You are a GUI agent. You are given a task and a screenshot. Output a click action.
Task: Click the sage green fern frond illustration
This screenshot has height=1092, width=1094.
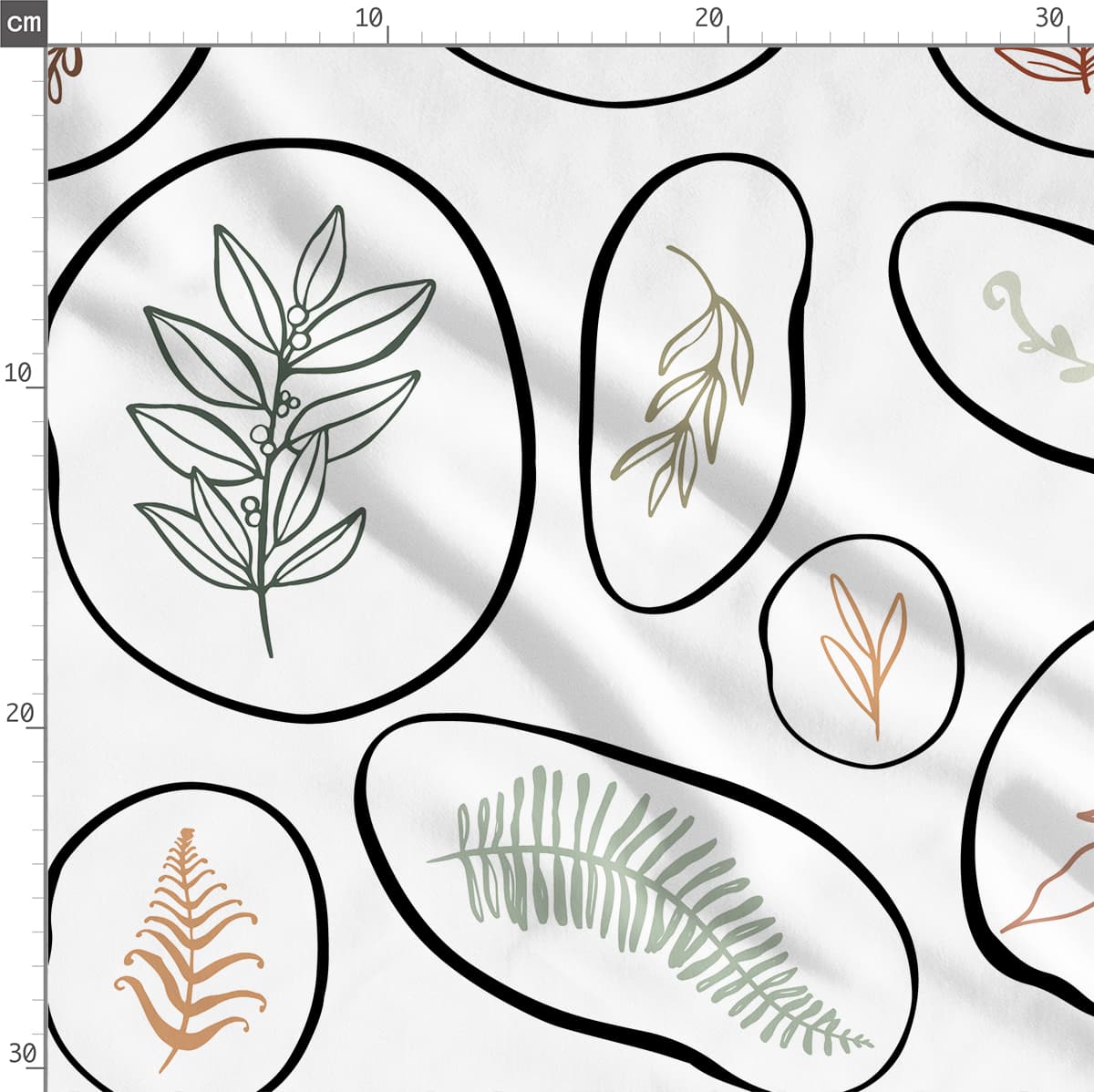(x=649, y=909)
